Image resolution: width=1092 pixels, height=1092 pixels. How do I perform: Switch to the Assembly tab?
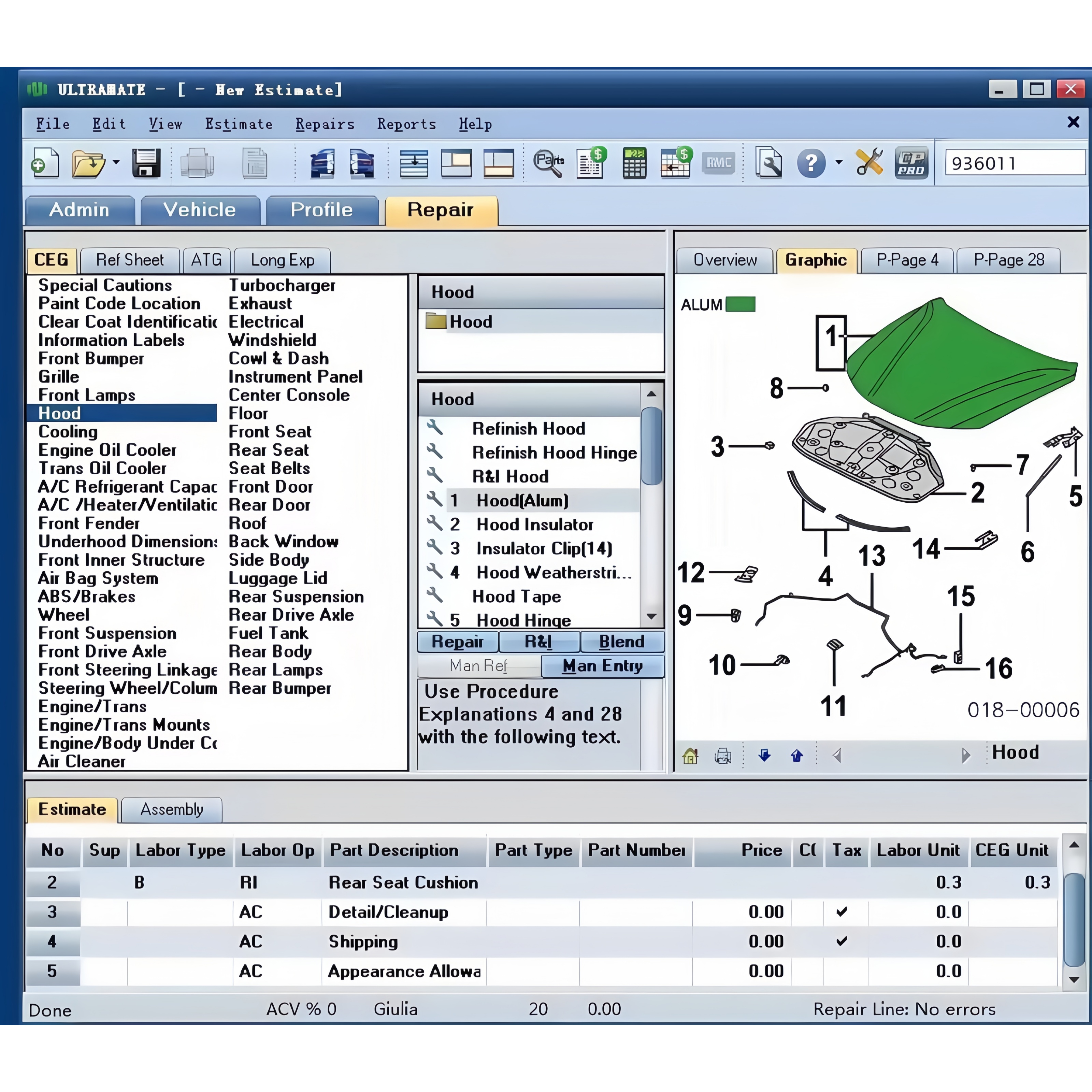coord(172,809)
